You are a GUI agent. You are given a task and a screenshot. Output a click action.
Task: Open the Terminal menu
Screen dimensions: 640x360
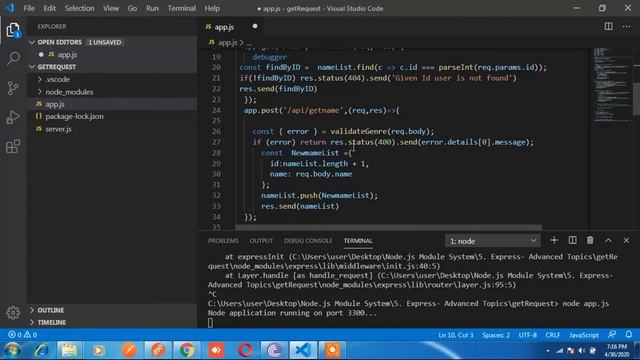pos(182,8)
